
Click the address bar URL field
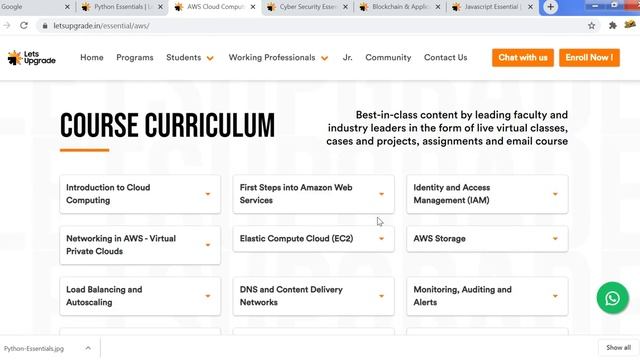click(x=318, y=26)
